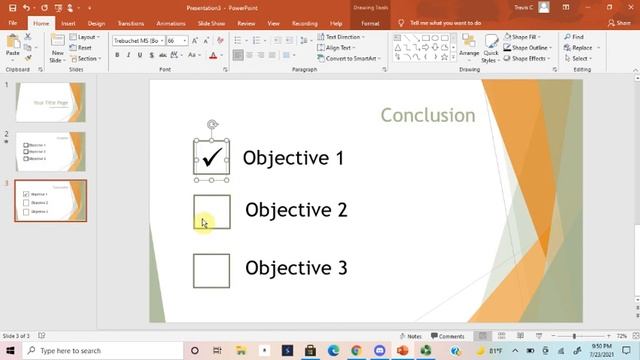Expand the Text Direction menu
Screen dimensions: 640x360
click(341, 37)
